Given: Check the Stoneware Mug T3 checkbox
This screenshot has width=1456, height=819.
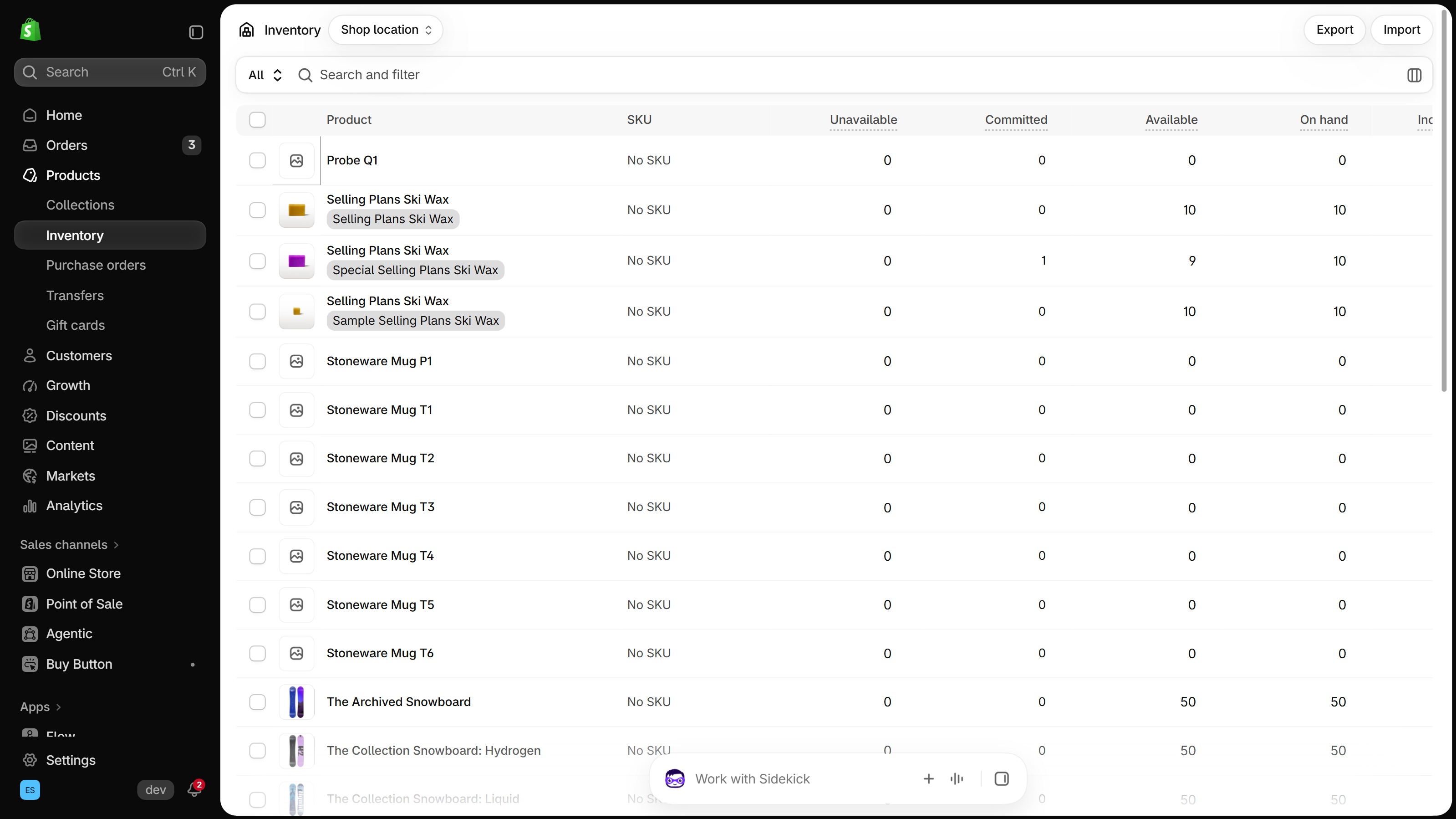Looking at the screenshot, I should [x=257, y=507].
